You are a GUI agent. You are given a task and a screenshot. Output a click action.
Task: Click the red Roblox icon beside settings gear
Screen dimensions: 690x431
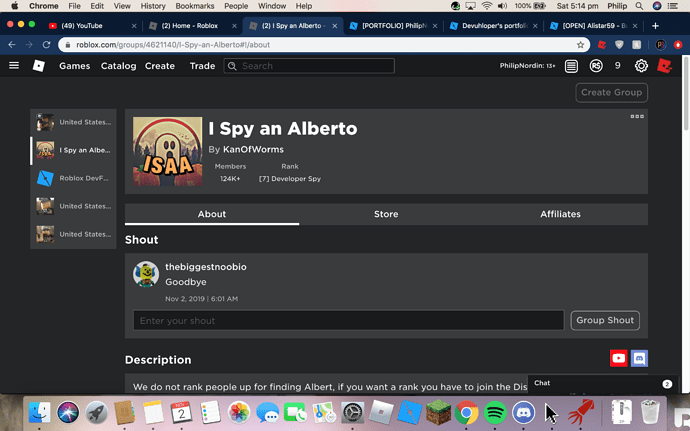click(x=664, y=66)
